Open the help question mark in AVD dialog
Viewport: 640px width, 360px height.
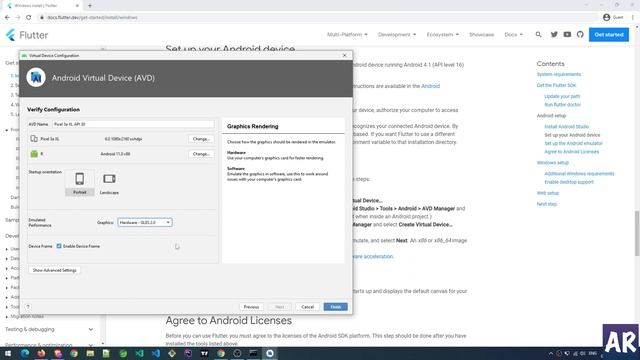pyautogui.click(x=28, y=307)
